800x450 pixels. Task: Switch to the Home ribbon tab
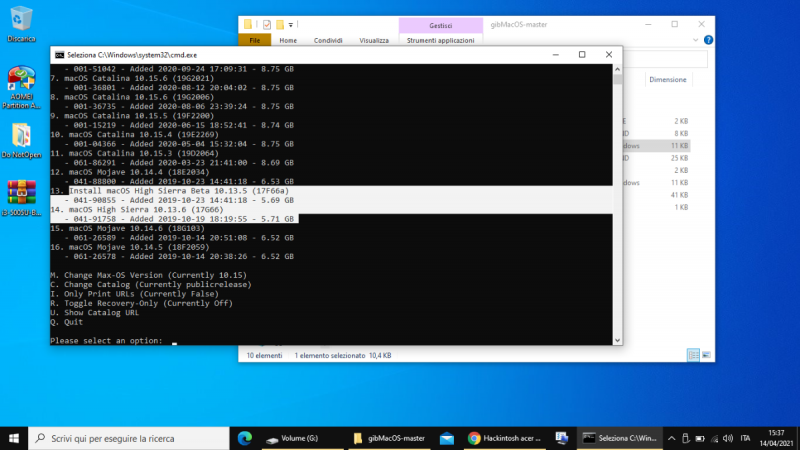[288, 40]
